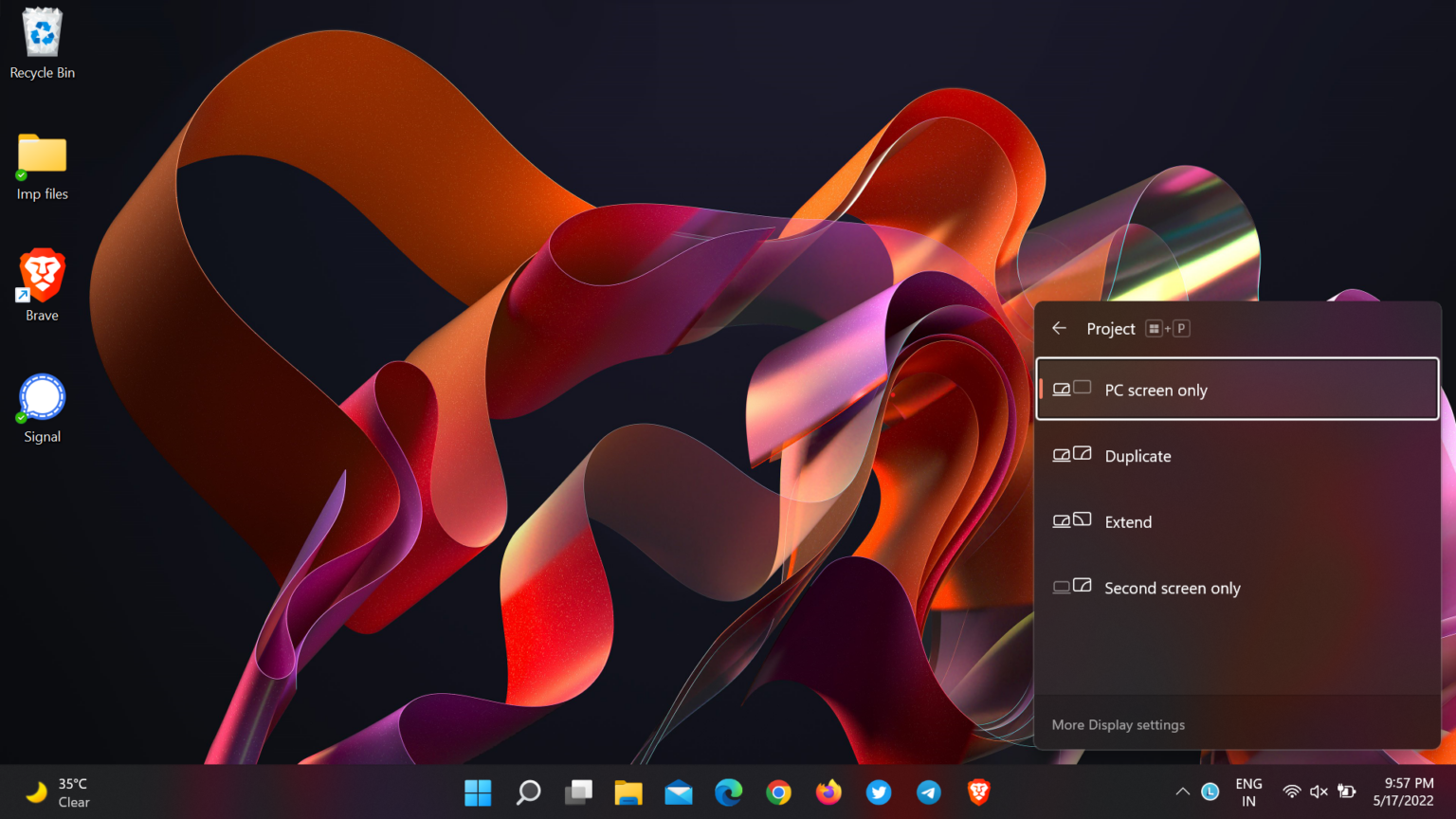Open More Display settings link

point(1119,725)
